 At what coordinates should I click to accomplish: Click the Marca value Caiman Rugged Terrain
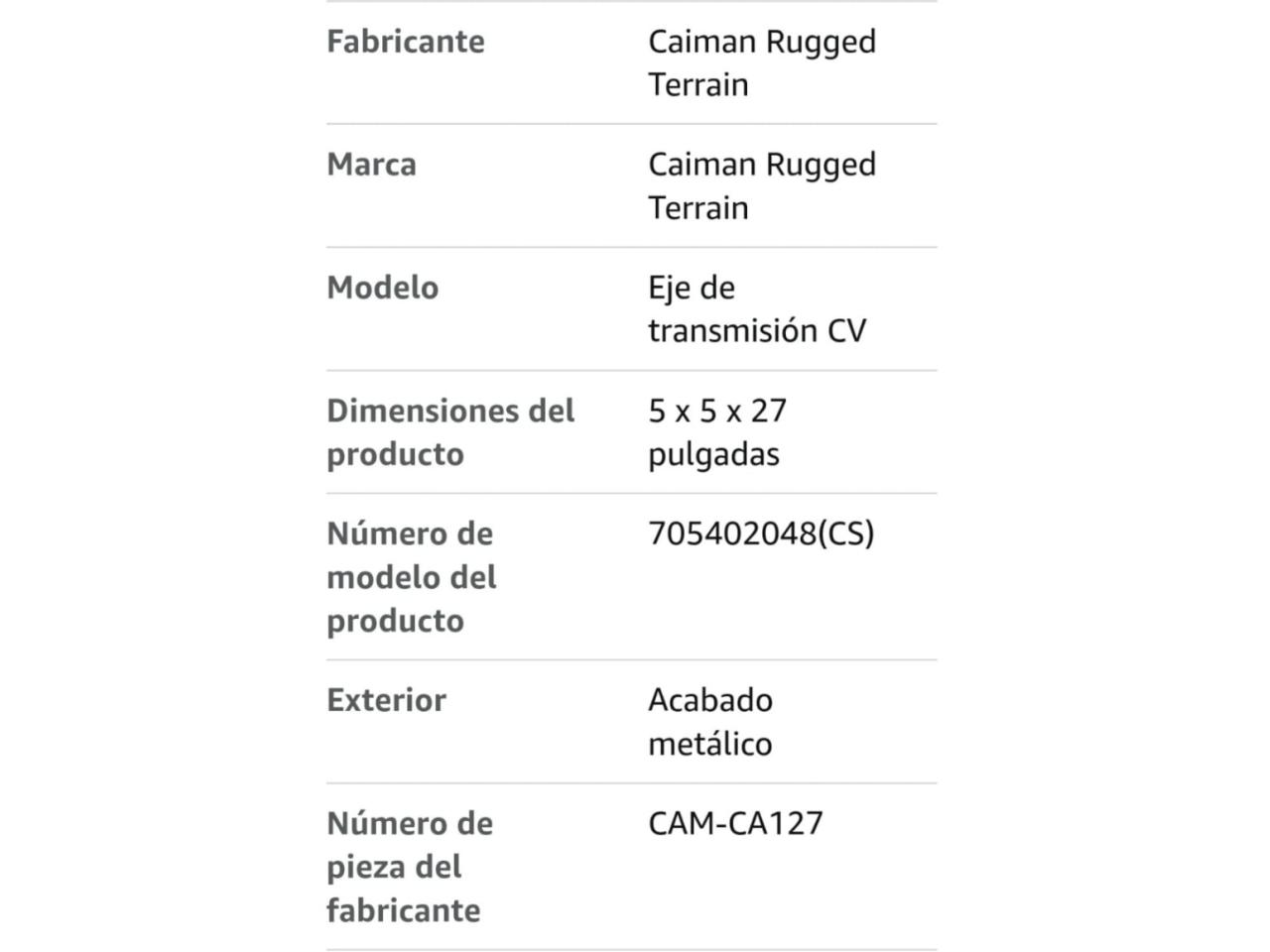(x=762, y=185)
